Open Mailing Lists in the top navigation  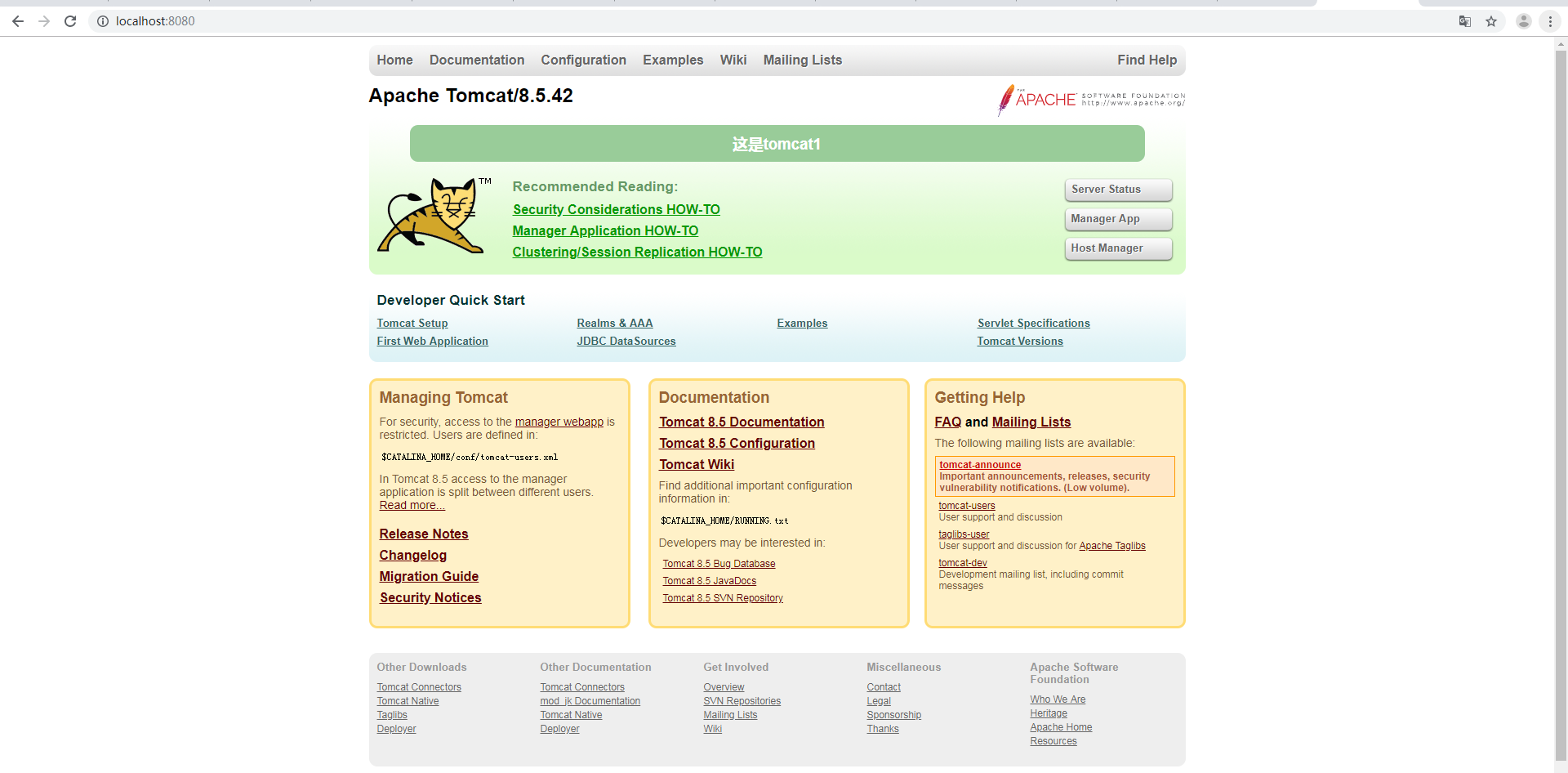pos(803,60)
